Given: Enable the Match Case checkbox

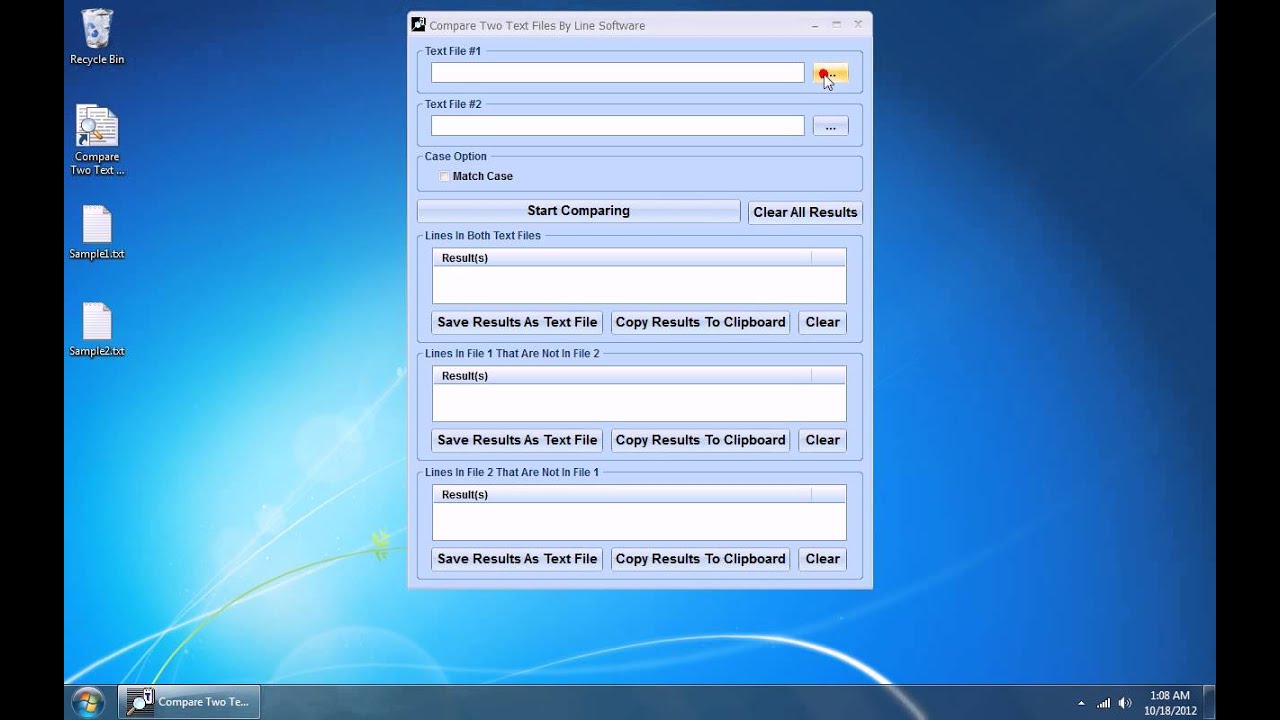Looking at the screenshot, I should click(444, 176).
